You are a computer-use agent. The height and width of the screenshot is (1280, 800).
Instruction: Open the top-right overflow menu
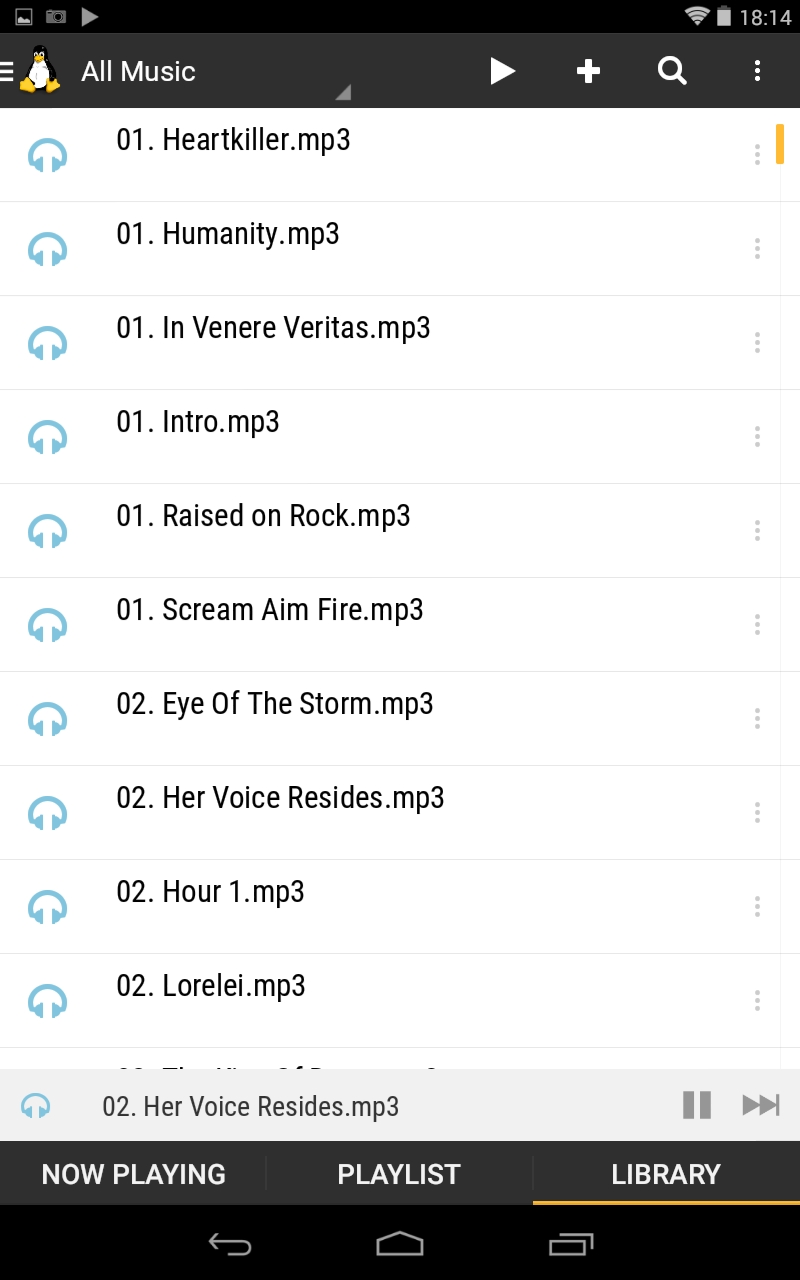tap(757, 71)
